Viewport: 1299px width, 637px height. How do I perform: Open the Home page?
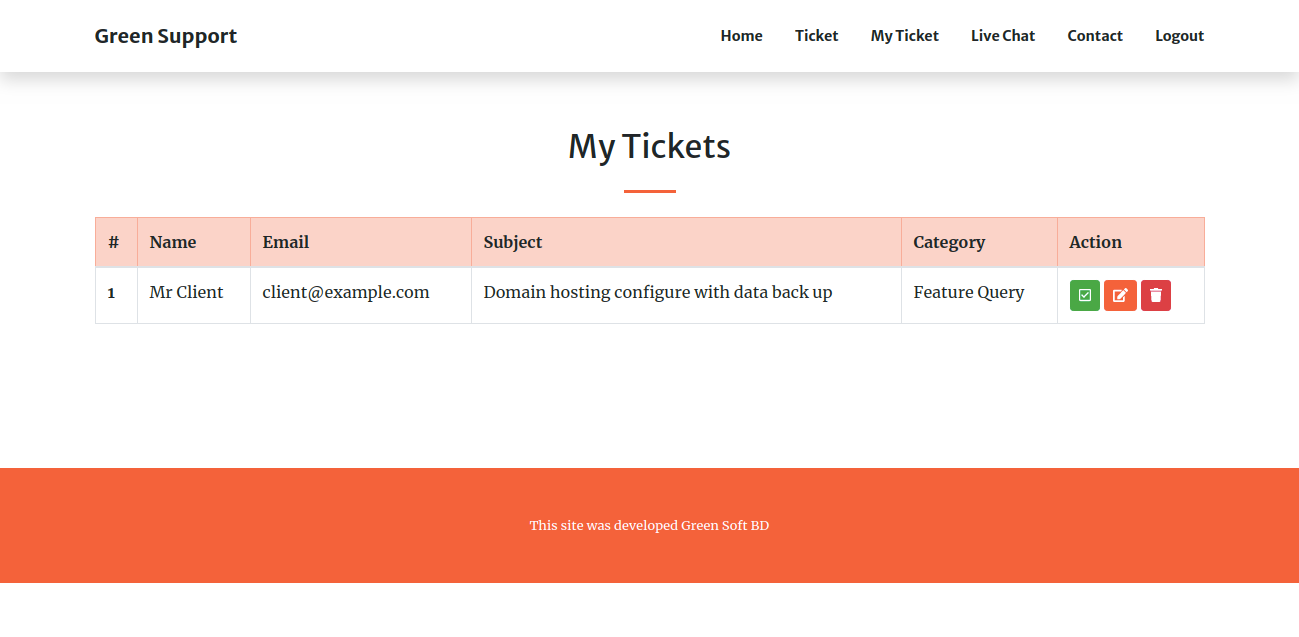tap(741, 35)
